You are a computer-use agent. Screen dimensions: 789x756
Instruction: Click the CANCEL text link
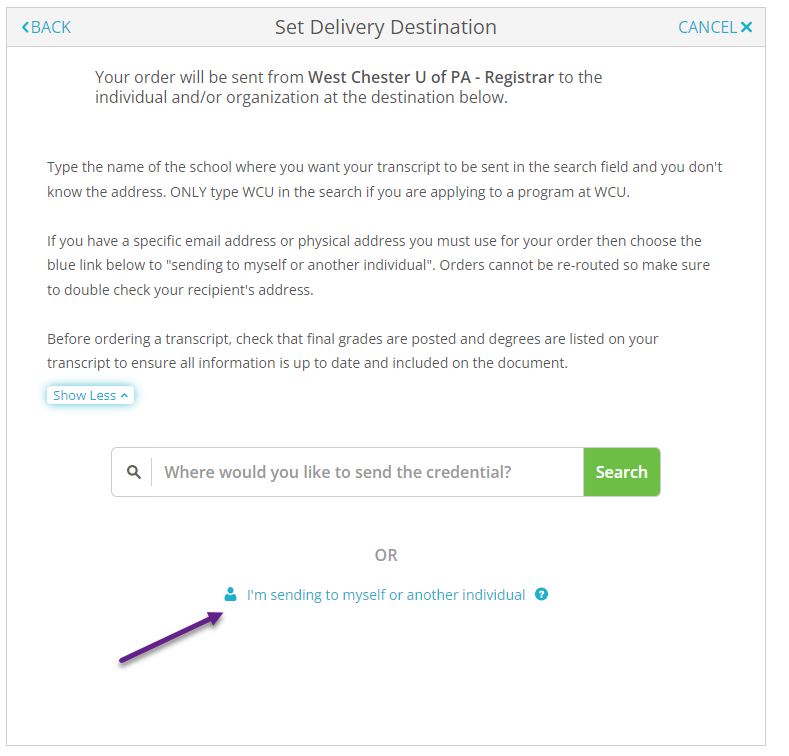pos(707,27)
